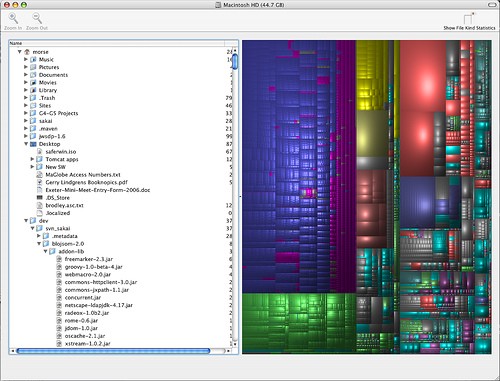Viewport: 500px width, 381px height.
Task: Select C4-GS Projects row
Action: [121, 113]
